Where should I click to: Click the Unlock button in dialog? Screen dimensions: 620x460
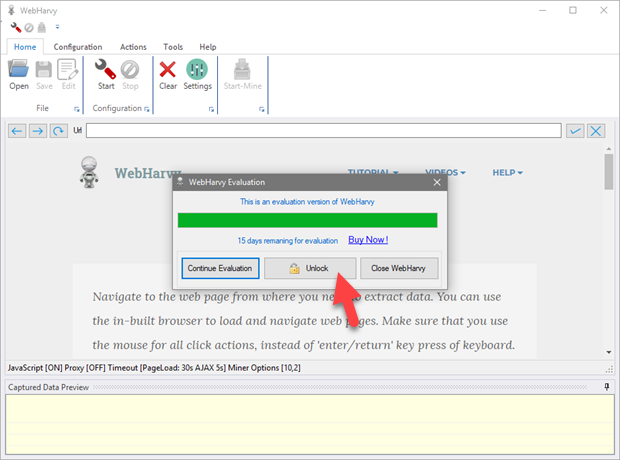click(x=310, y=268)
